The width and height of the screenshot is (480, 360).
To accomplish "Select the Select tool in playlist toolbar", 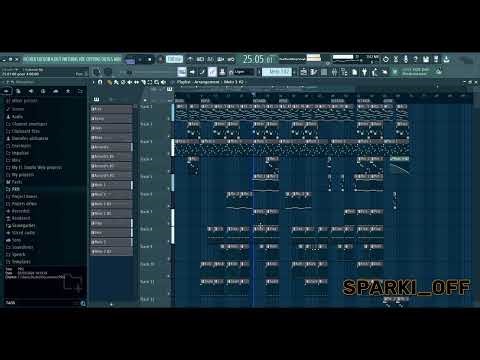I will [x=150, y=82].
